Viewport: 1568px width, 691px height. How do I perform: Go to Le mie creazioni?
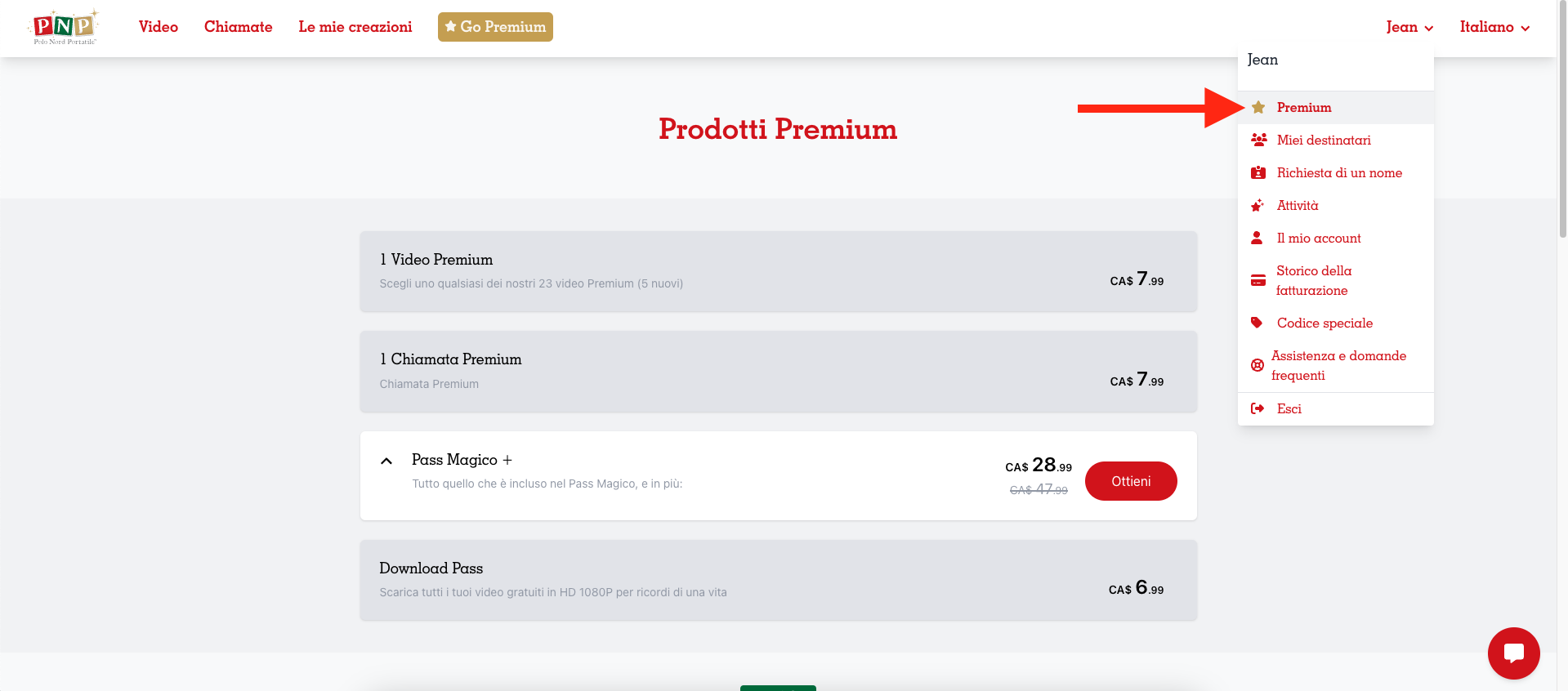click(355, 27)
